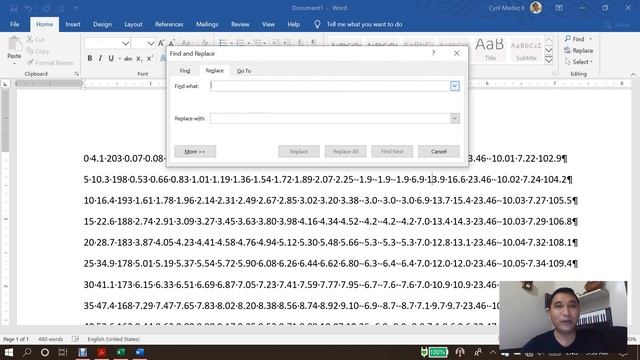Switch to the Insert ribbon tab
Viewport: 640px width, 360px height.
click(73, 24)
